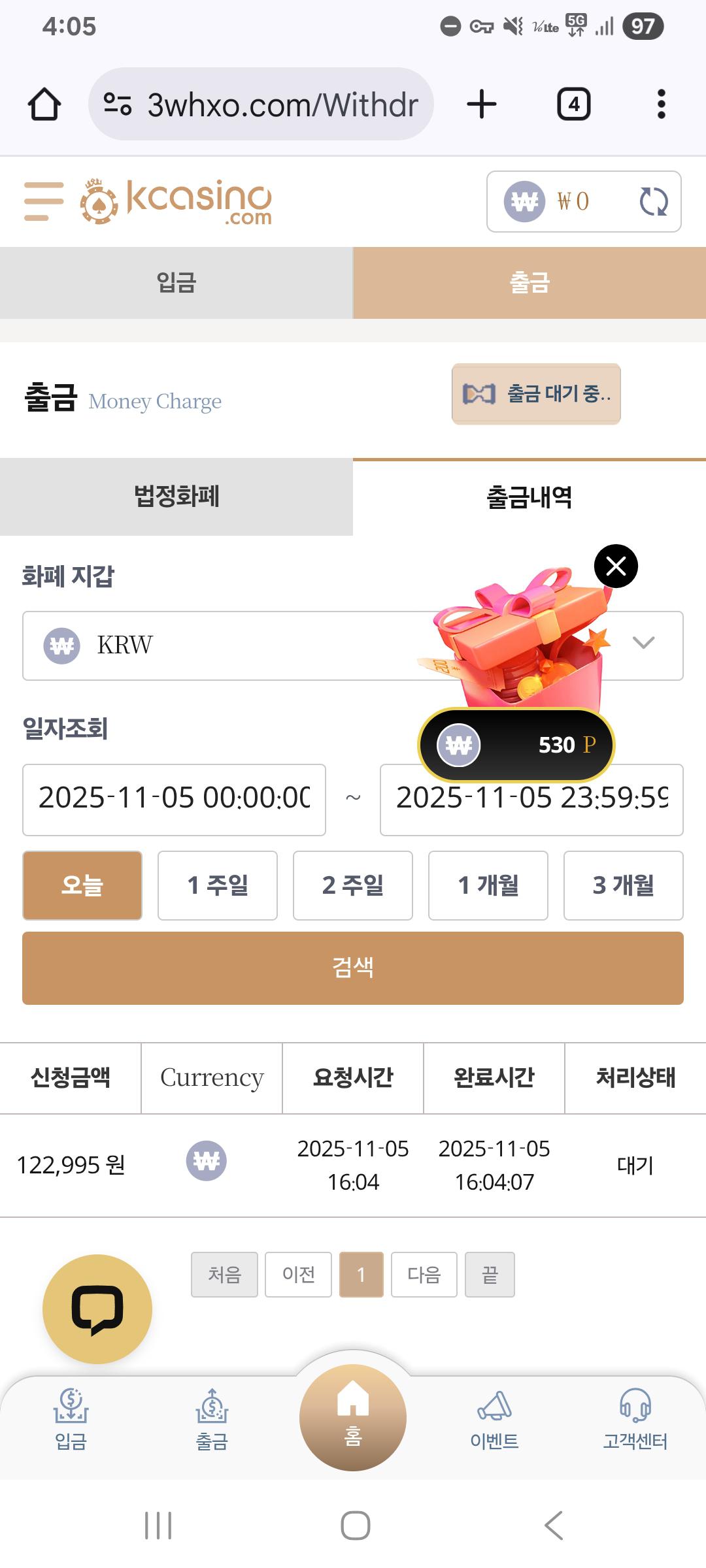
Task: Edit the start date field
Action: pos(174,799)
